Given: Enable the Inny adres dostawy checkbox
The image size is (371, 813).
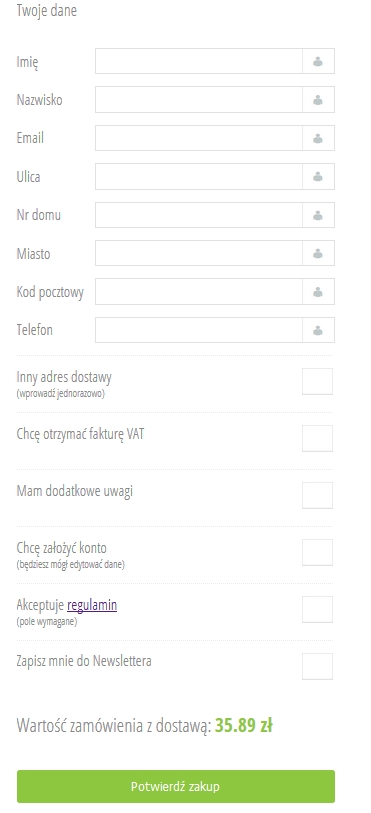Looking at the screenshot, I should (x=318, y=382).
